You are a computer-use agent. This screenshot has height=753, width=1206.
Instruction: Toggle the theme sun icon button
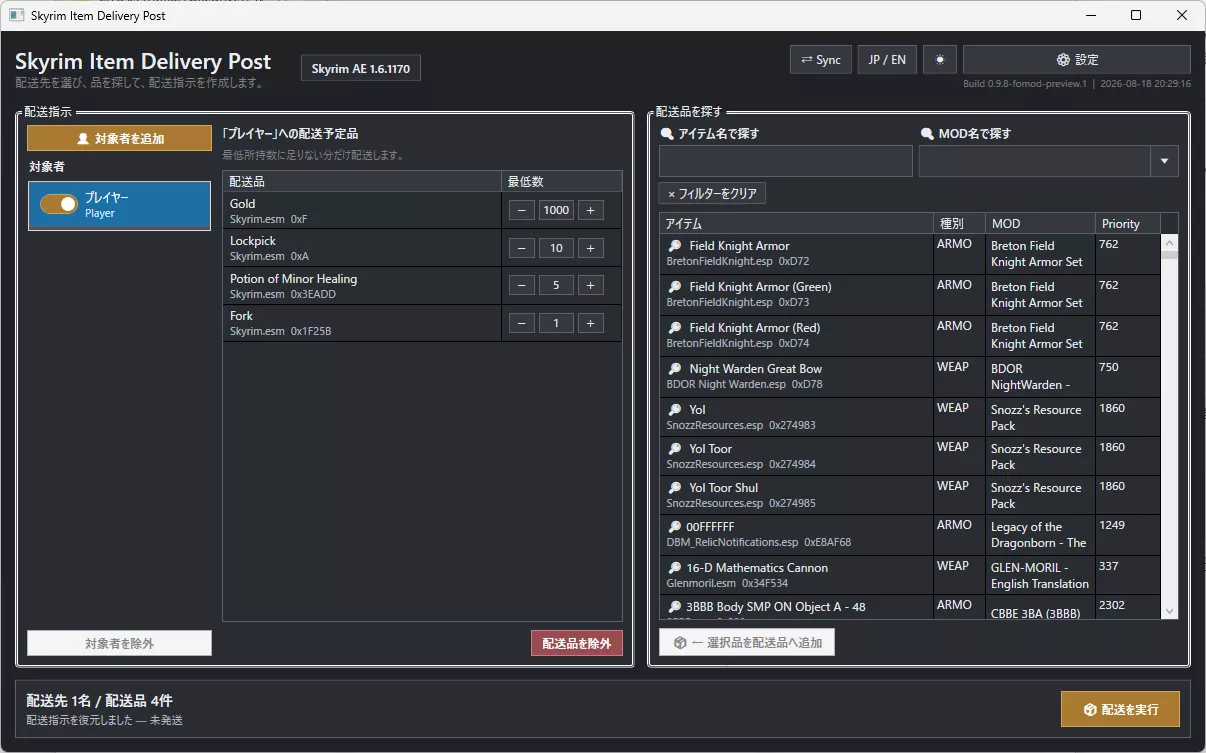(940, 60)
